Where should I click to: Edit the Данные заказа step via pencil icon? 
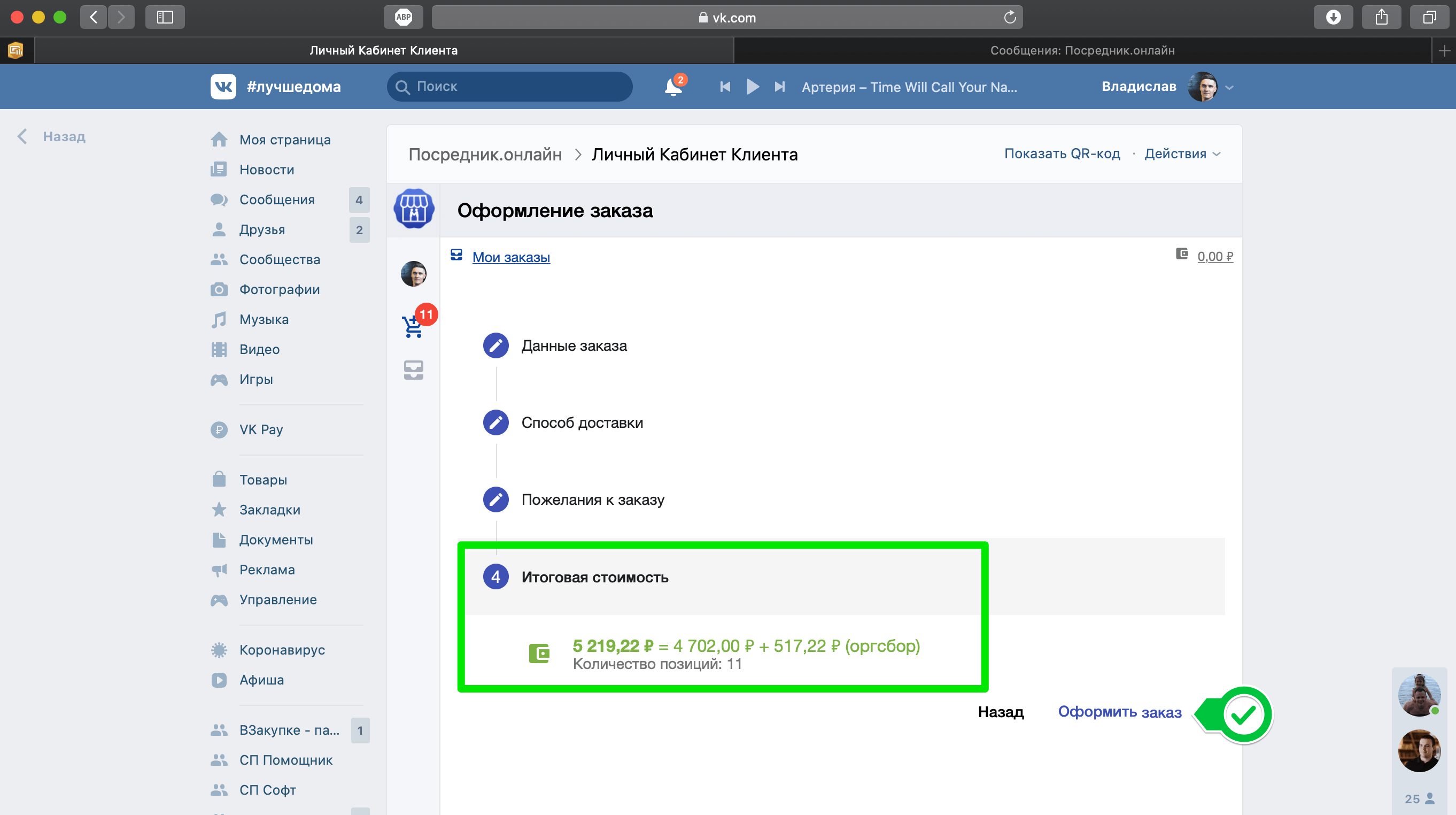click(x=495, y=345)
